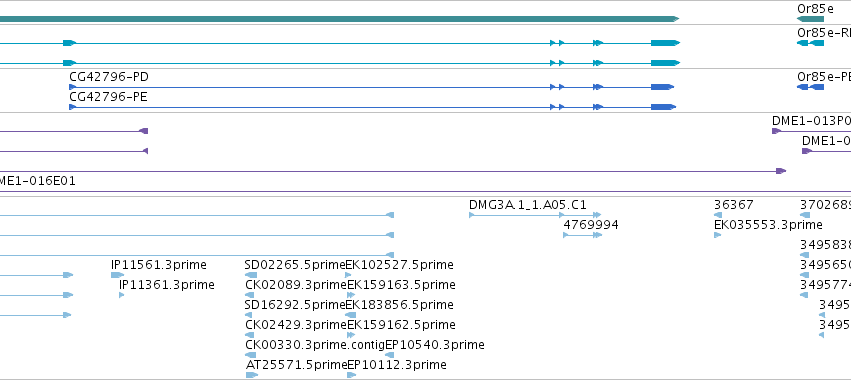Click the IP11561.3prime EST label
The image size is (851, 380).
[x=158, y=265]
